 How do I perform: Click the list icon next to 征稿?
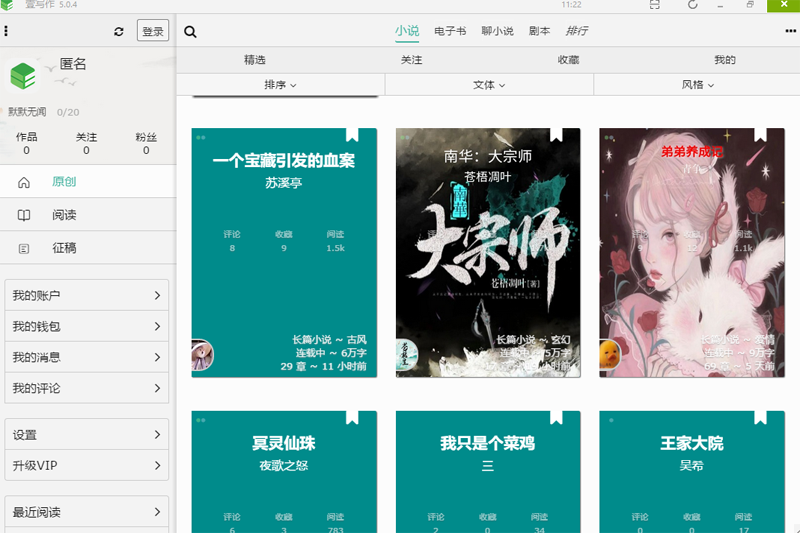[x=24, y=248]
